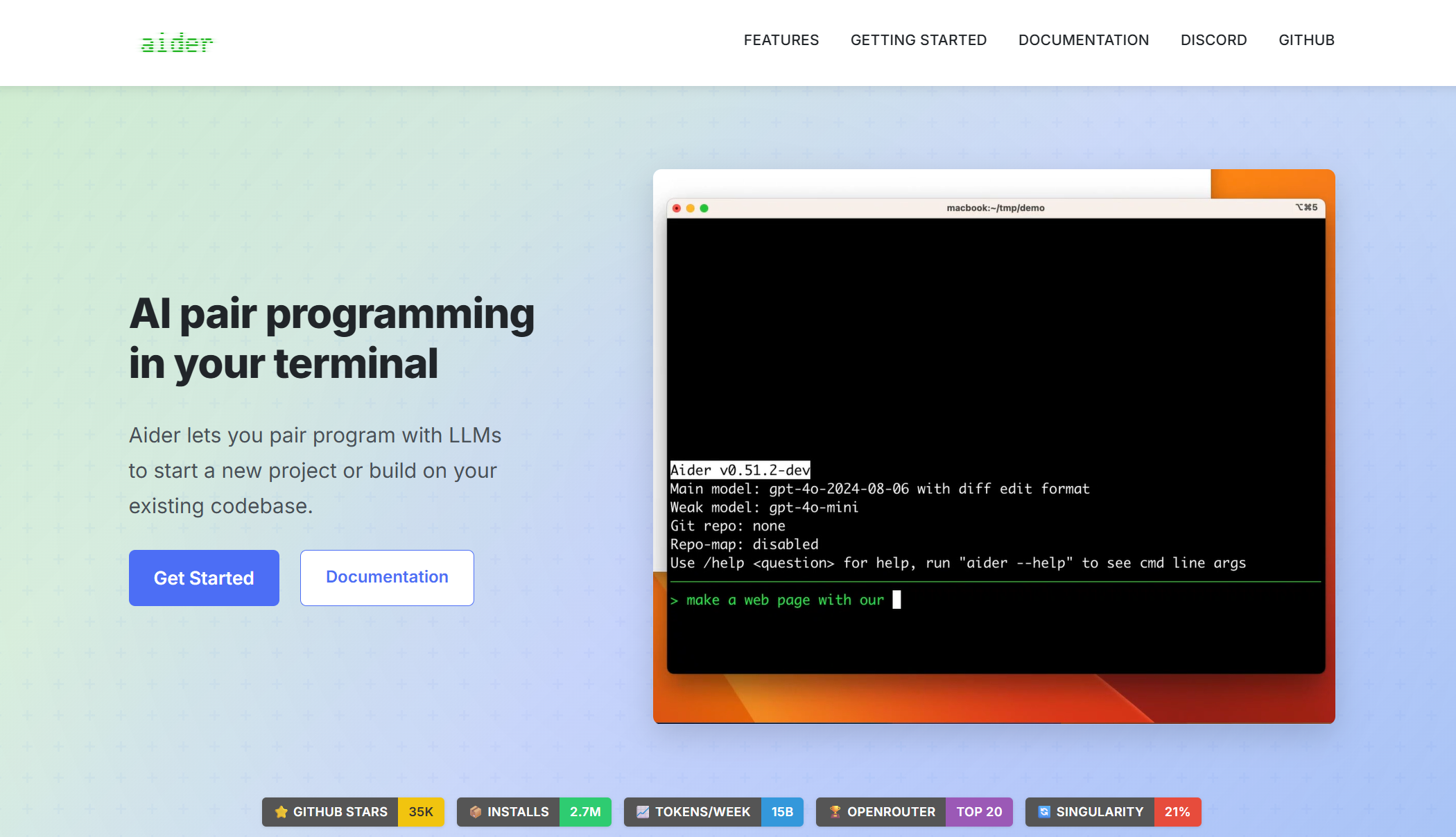Click the green dot in terminal titlebar

[704, 208]
